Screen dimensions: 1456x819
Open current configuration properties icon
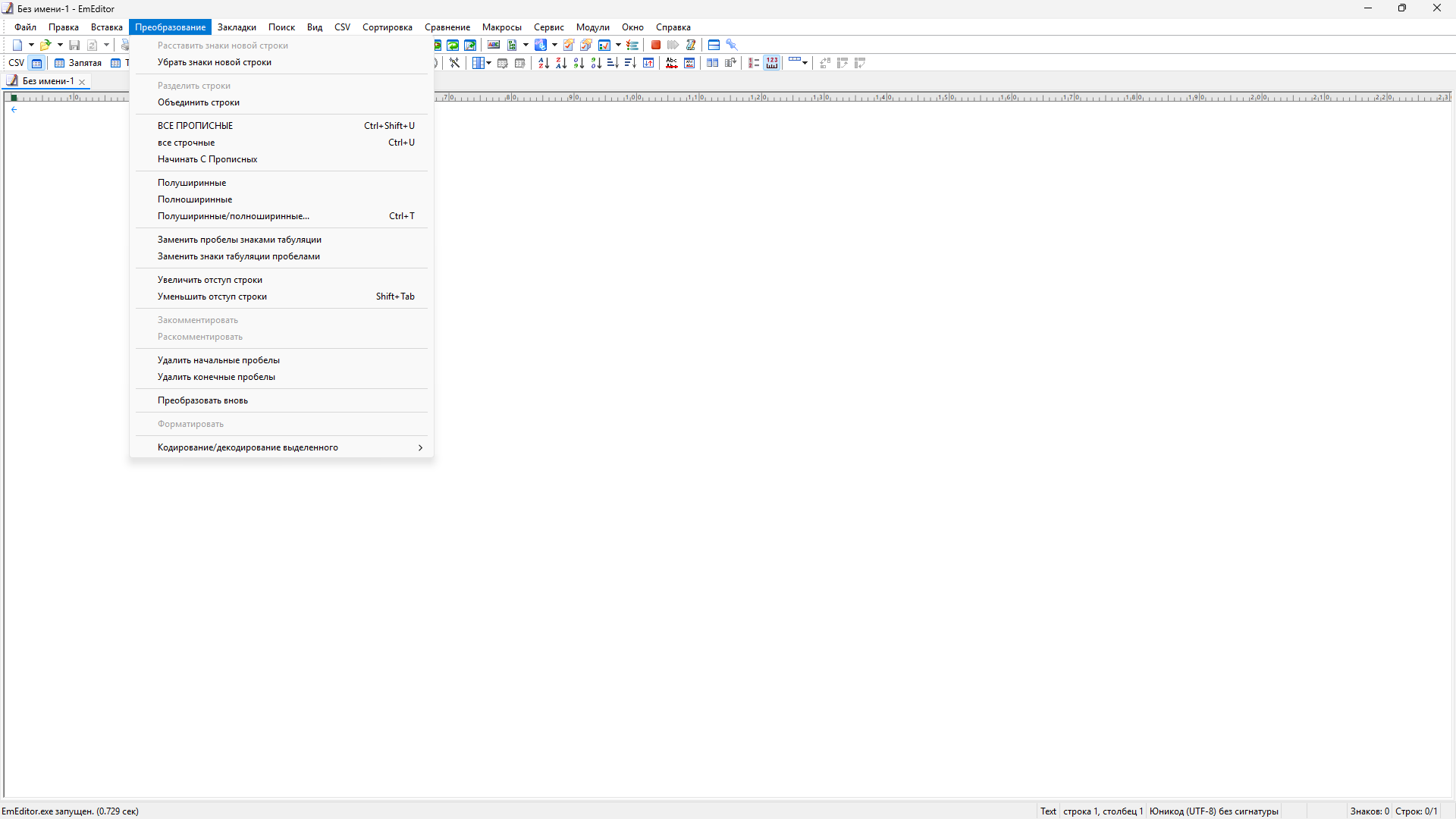[569, 45]
